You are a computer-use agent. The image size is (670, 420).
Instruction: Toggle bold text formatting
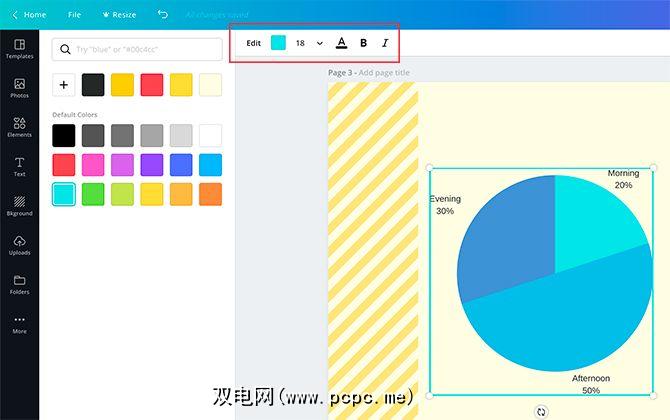click(x=364, y=43)
